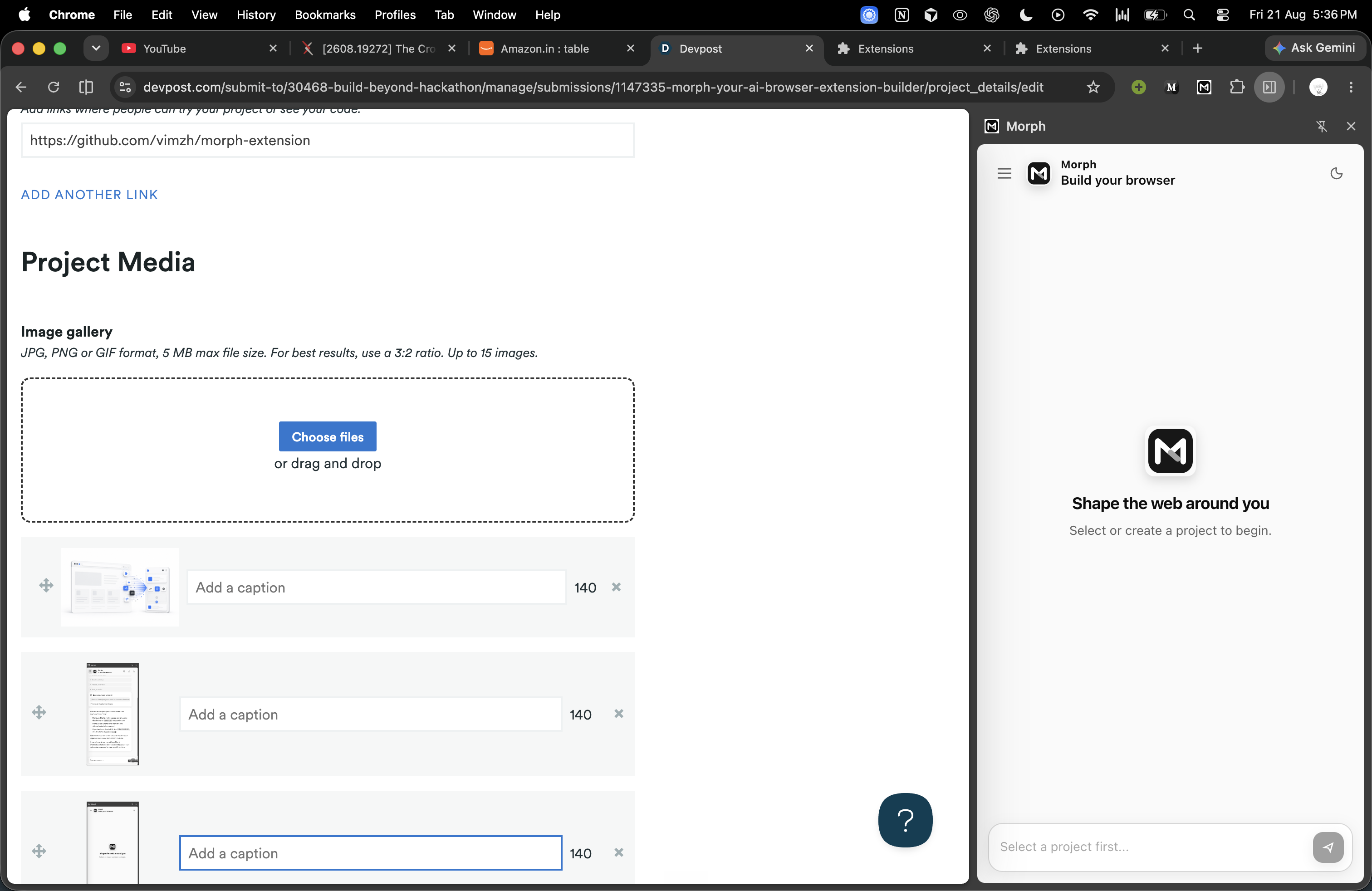This screenshot has width=1372, height=891.
Task: Open site information icon in address bar
Action: (x=125, y=88)
